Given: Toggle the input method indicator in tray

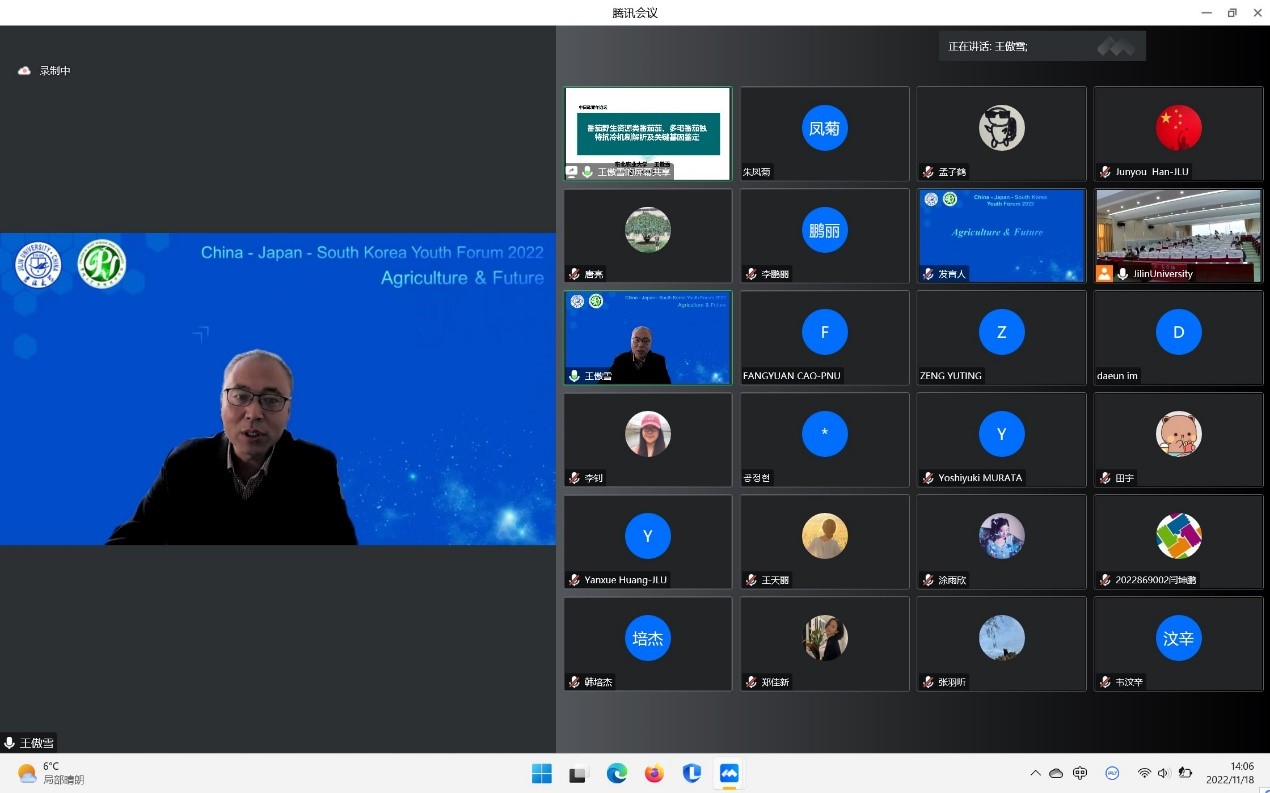Looking at the screenshot, I should [1080, 773].
